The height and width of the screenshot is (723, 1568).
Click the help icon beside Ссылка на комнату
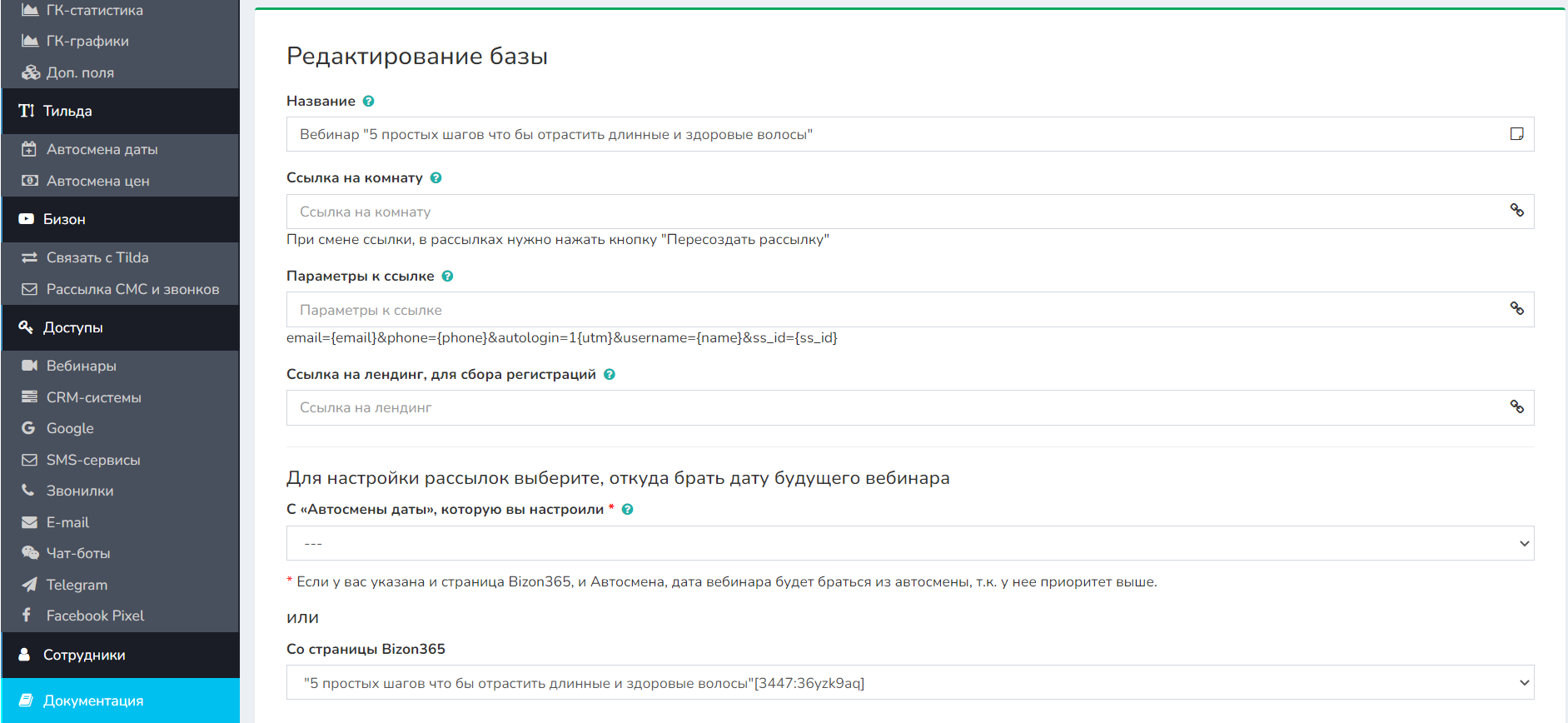coord(436,177)
